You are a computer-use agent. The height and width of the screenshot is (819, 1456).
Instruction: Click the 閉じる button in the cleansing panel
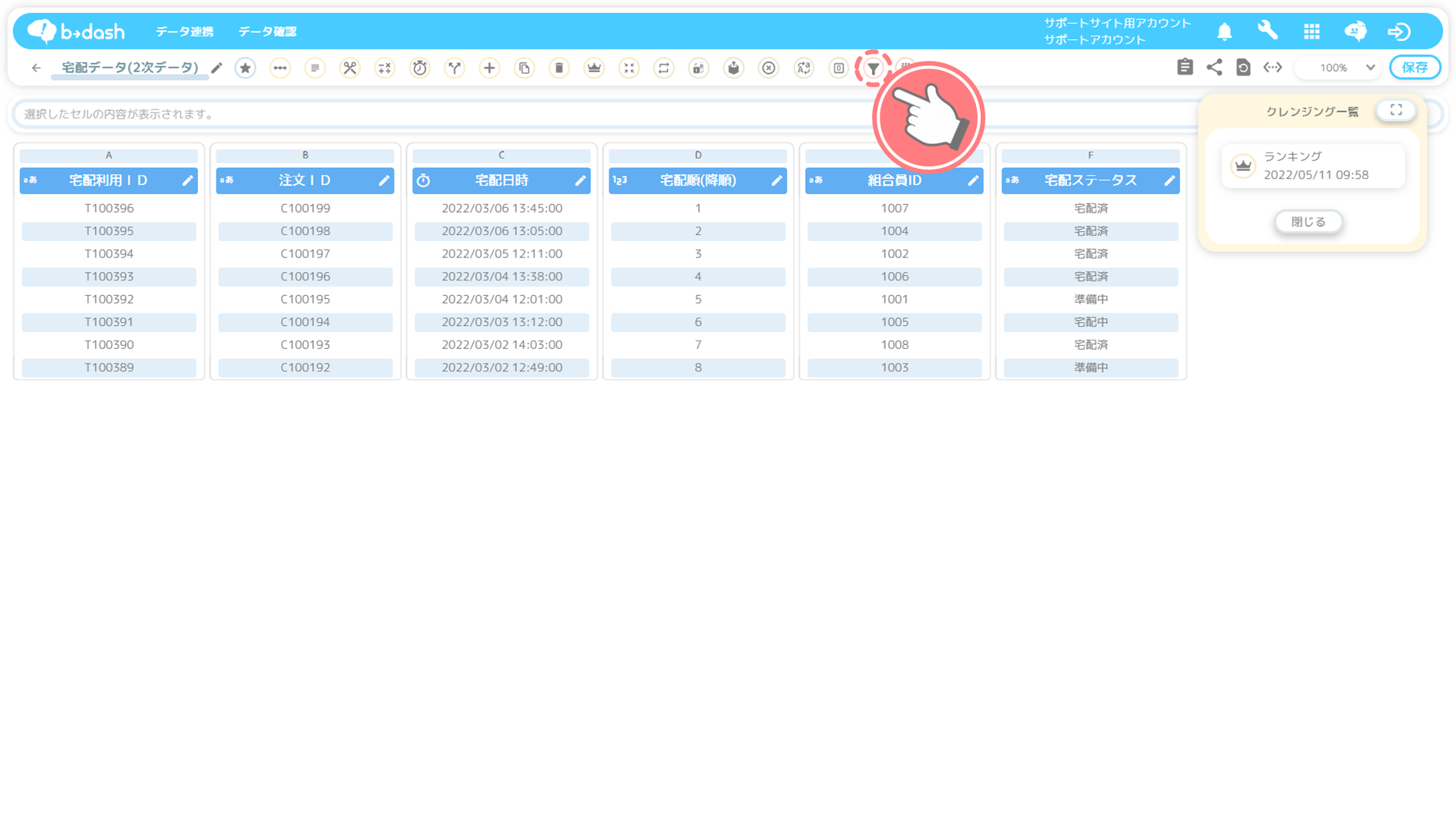(x=1308, y=222)
